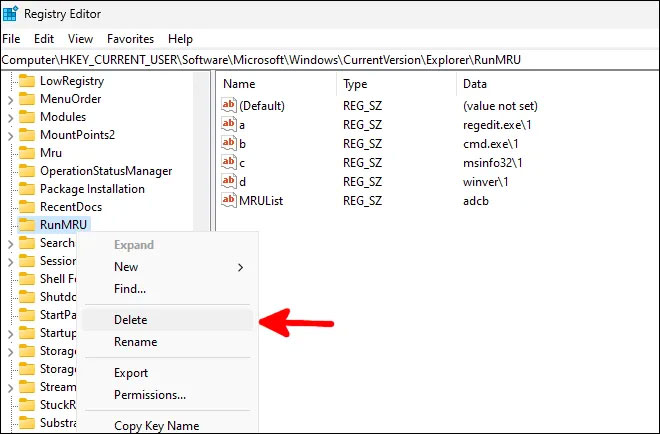Viewport: 660px width, 434px height.
Task: Expand the Modules key arrow
Action: (x=10, y=117)
